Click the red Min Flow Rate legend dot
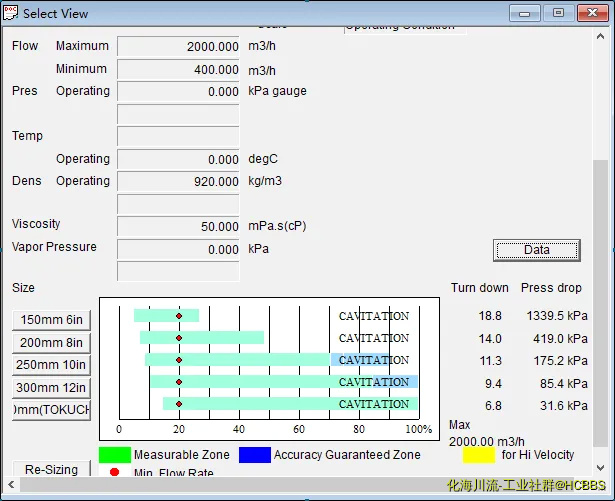615x501 pixels. coord(114,472)
